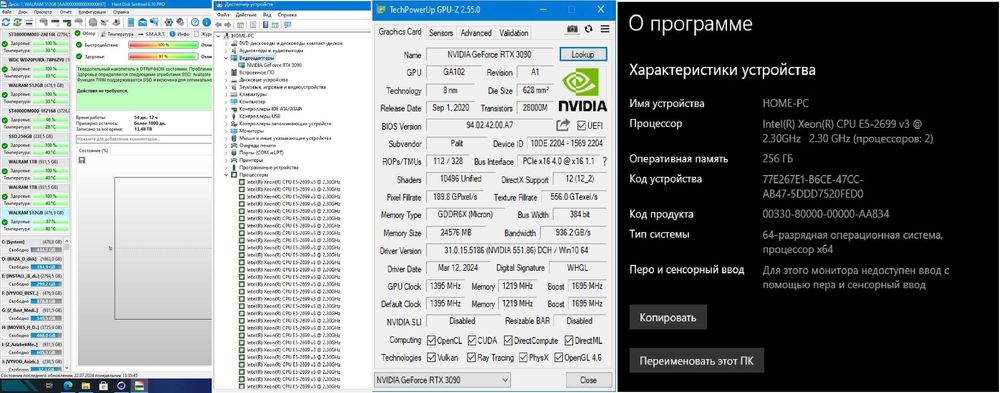Viewport: 1000px width, 393px height.
Task: Toggle the UEFI checkbox in GPU-Z
Action: [581, 126]
